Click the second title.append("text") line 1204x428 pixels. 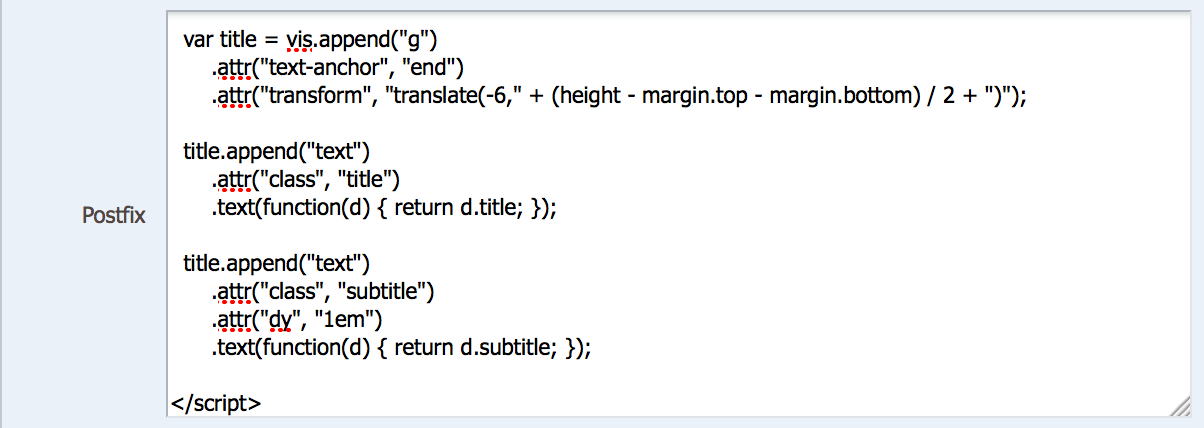[277, 264]
